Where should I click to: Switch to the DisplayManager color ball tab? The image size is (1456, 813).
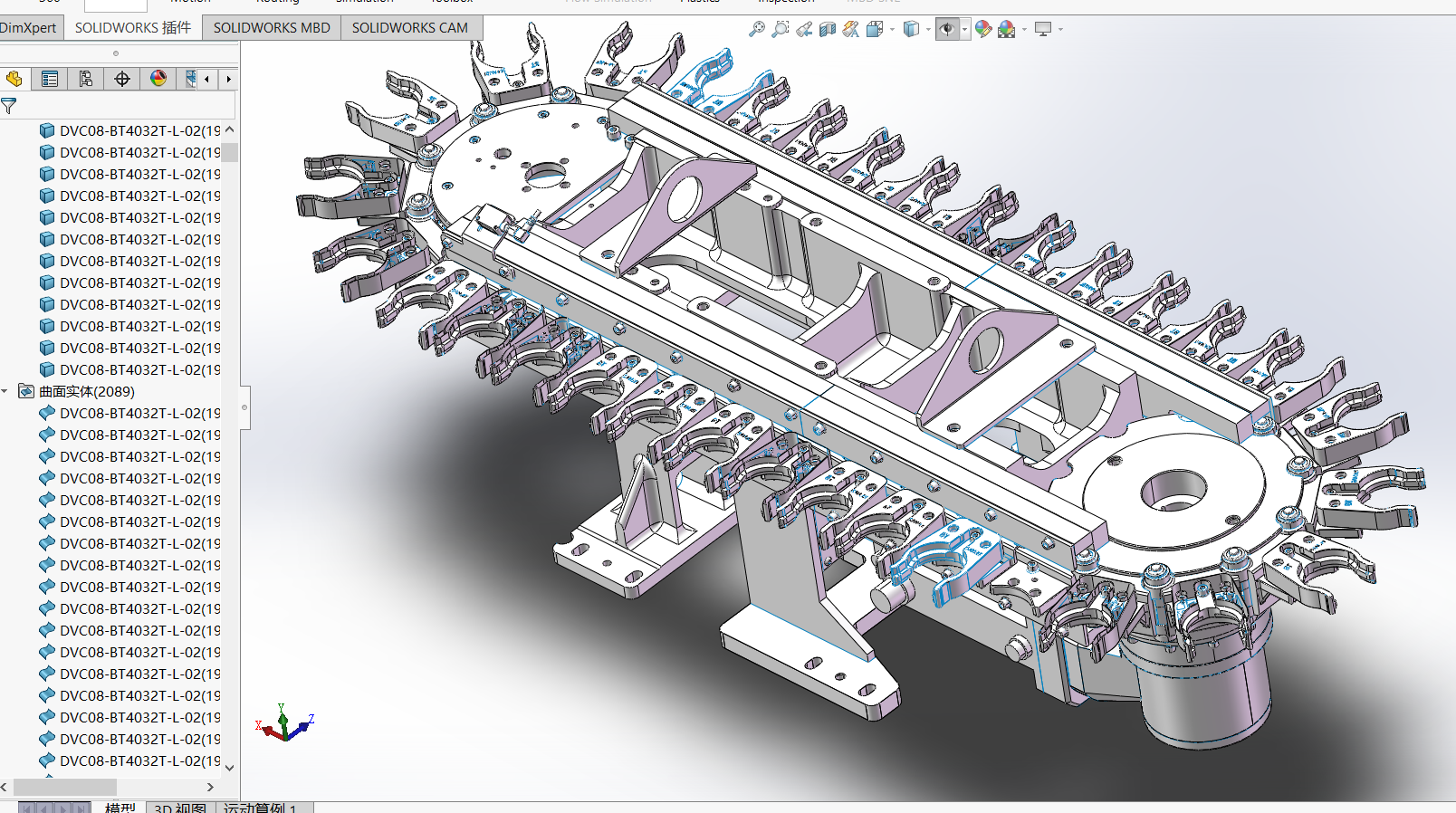(158, 79)
